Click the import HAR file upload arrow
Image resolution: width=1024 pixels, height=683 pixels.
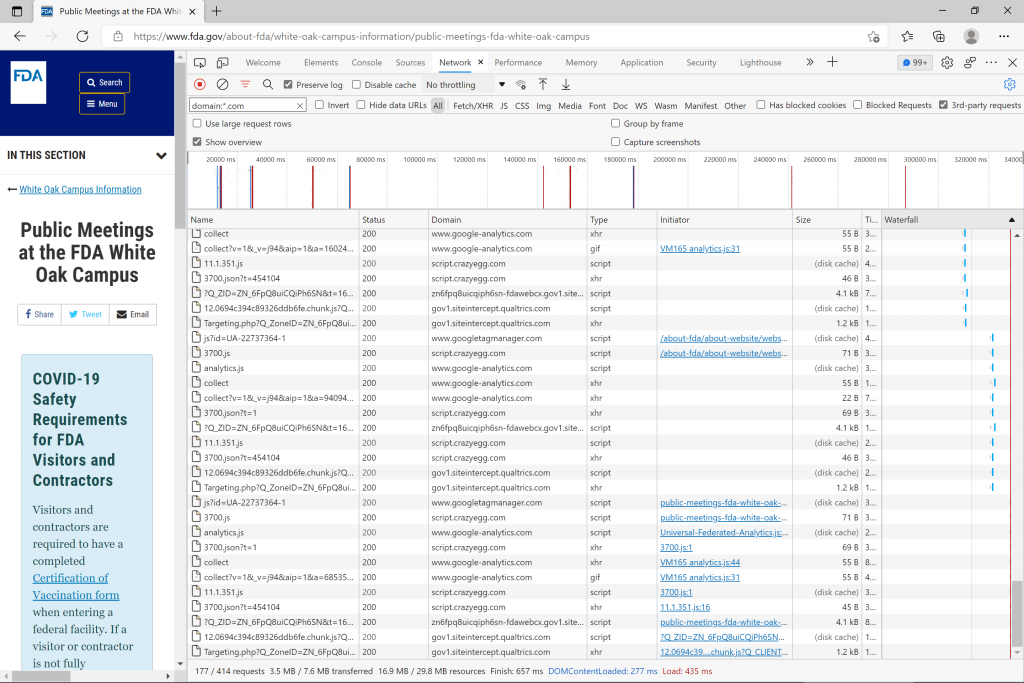(543, 85)
